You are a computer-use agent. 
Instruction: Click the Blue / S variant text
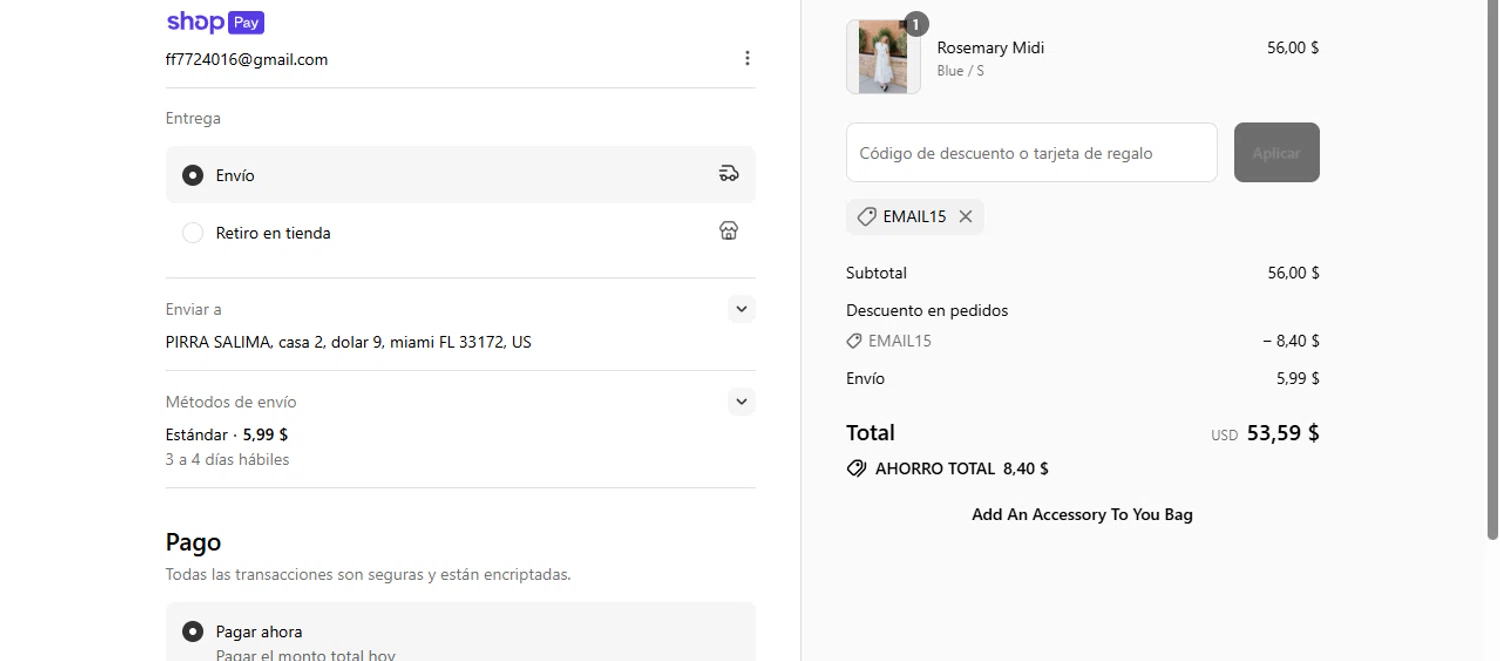tap(960, 71)
